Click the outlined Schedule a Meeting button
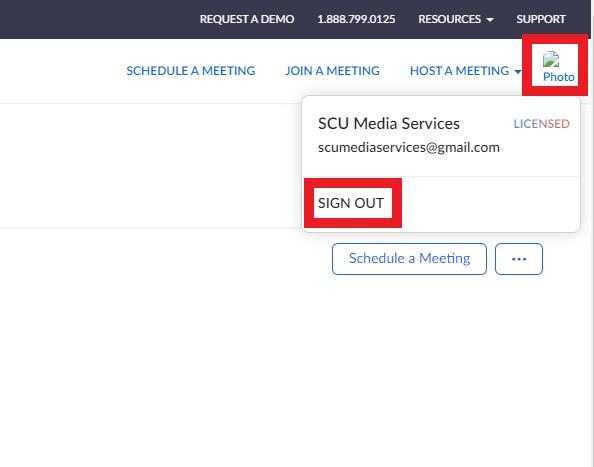The width and height of the screenshot is (594, 467). (409, 259)
